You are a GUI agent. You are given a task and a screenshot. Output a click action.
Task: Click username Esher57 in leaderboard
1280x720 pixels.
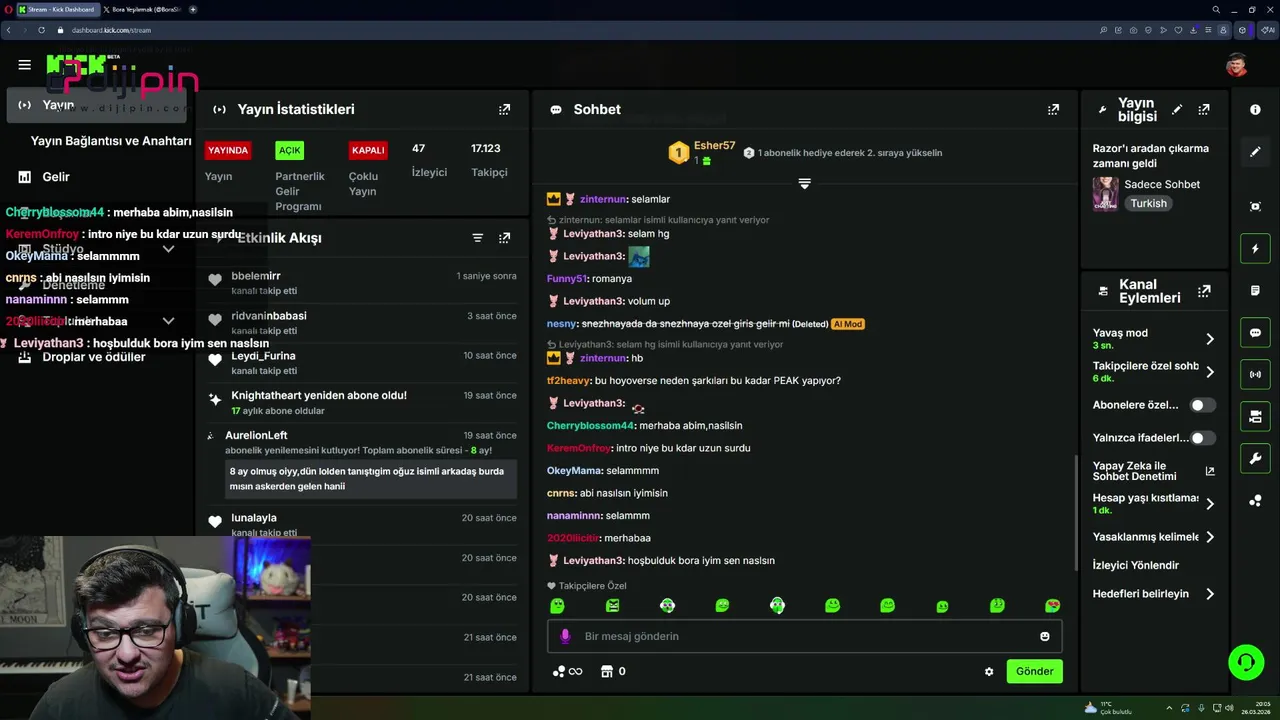tap(714, 146)
